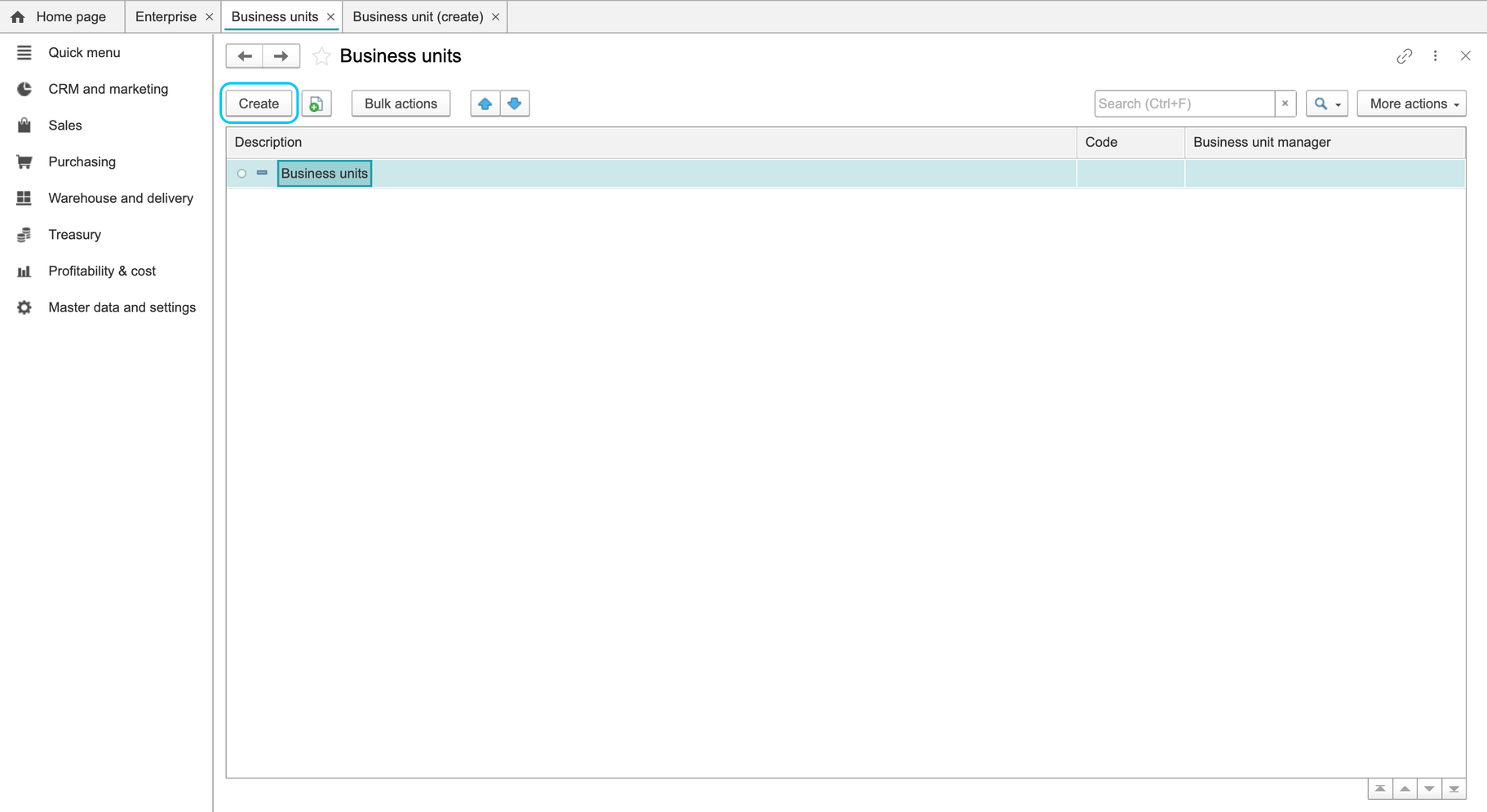1487x812 pixels.
Task: Click the CRM and marketing pie icon
Action: pyautogui.click(x=24, y=89)
